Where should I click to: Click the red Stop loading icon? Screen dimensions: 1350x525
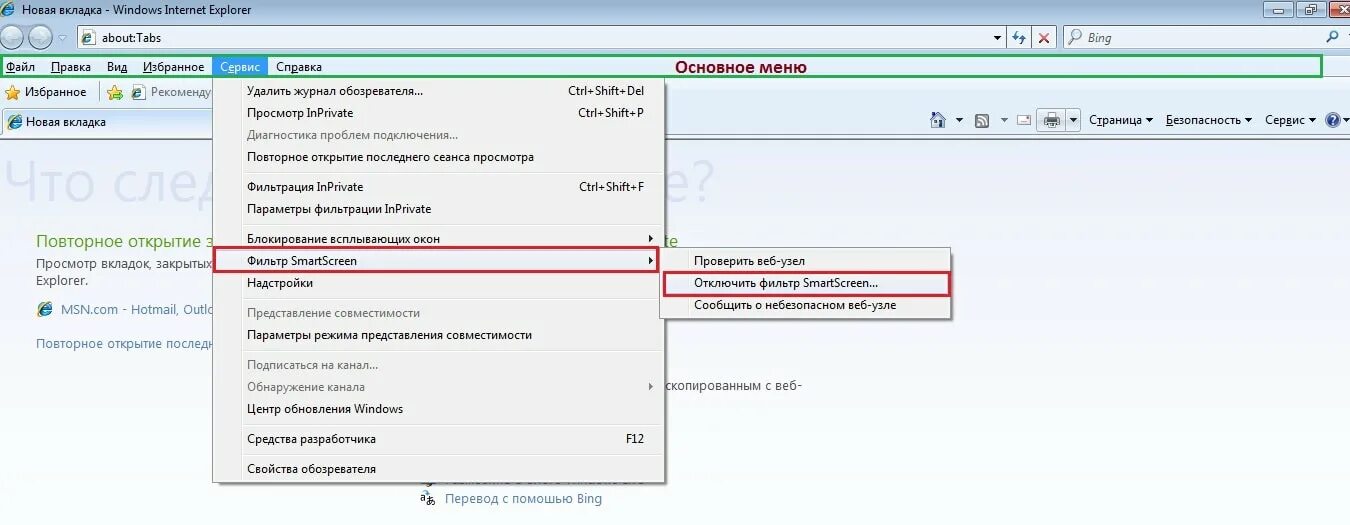tap(1044, 38)
